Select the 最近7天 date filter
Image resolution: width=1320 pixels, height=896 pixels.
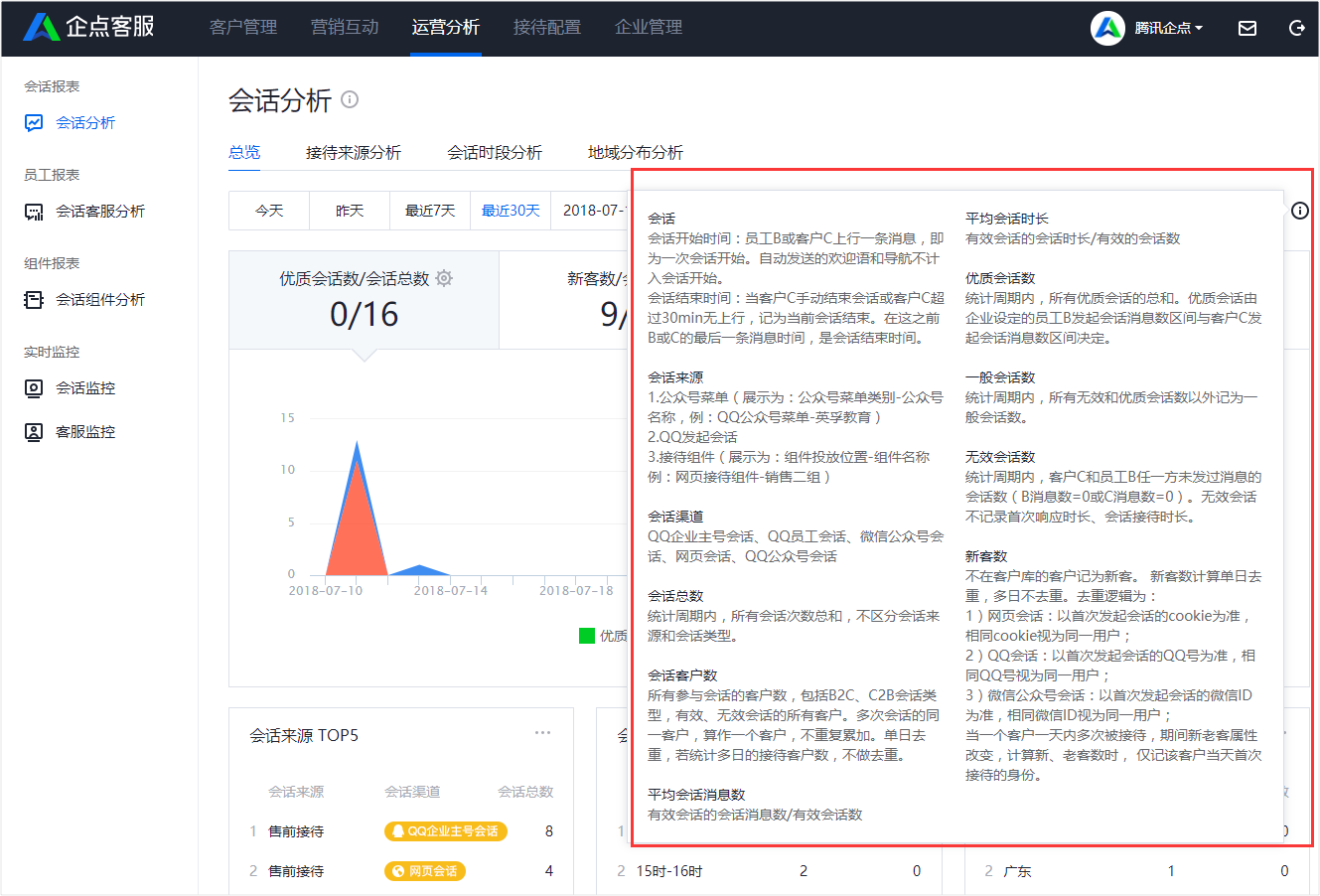pos(429,211)
